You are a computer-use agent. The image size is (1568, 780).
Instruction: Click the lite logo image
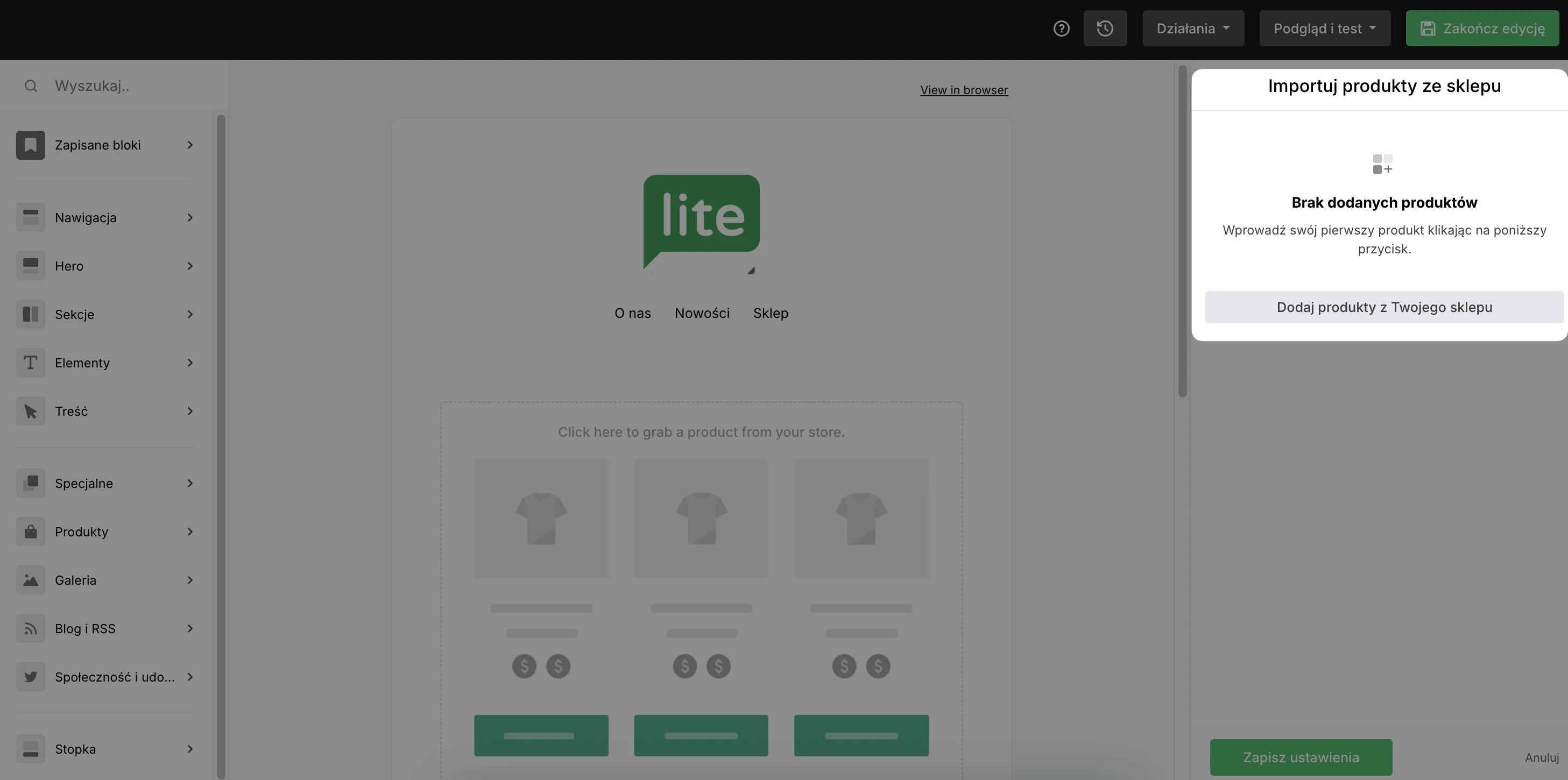pos(701,222)
